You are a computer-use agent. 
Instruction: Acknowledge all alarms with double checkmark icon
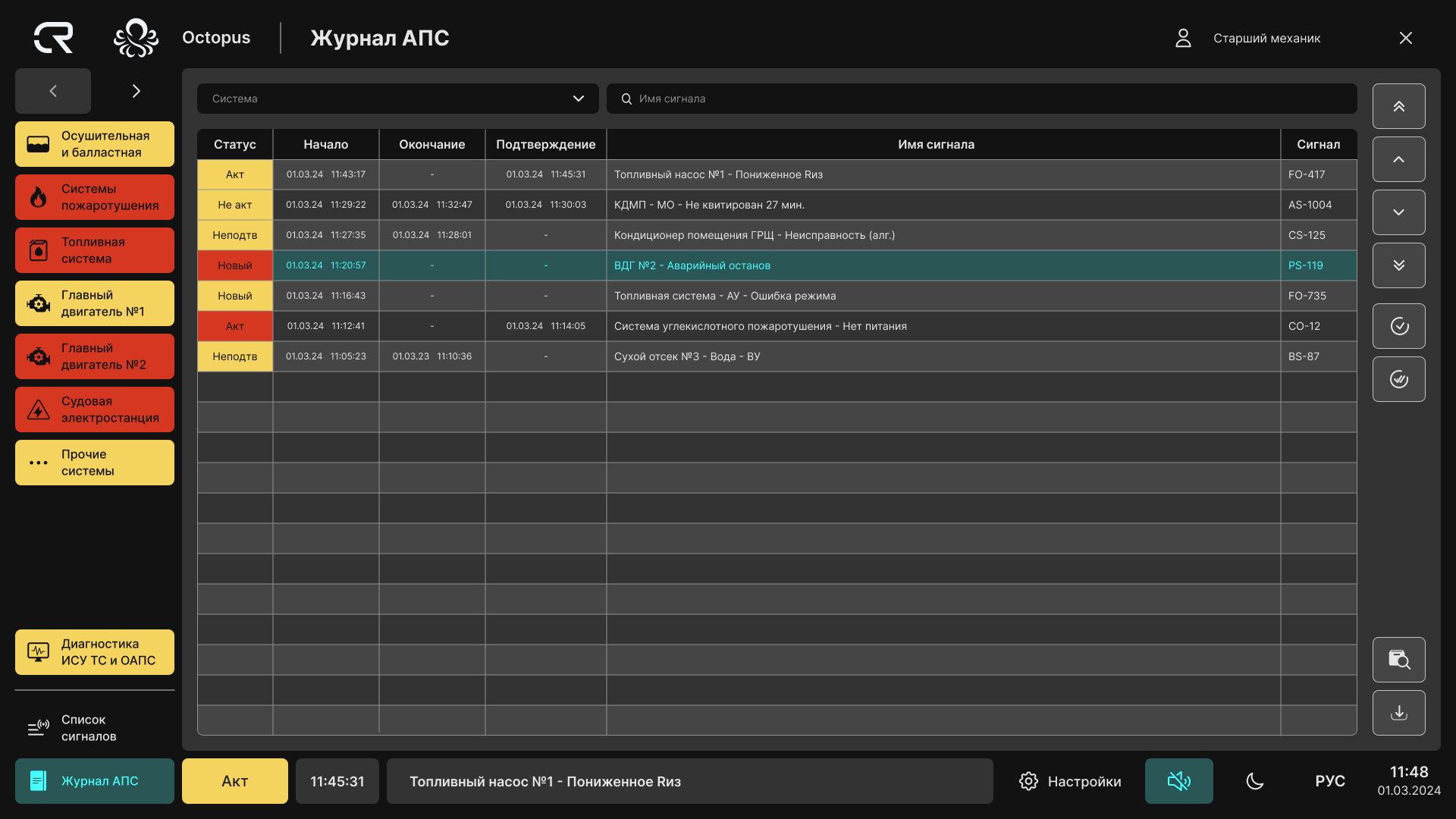[1398, 379]
